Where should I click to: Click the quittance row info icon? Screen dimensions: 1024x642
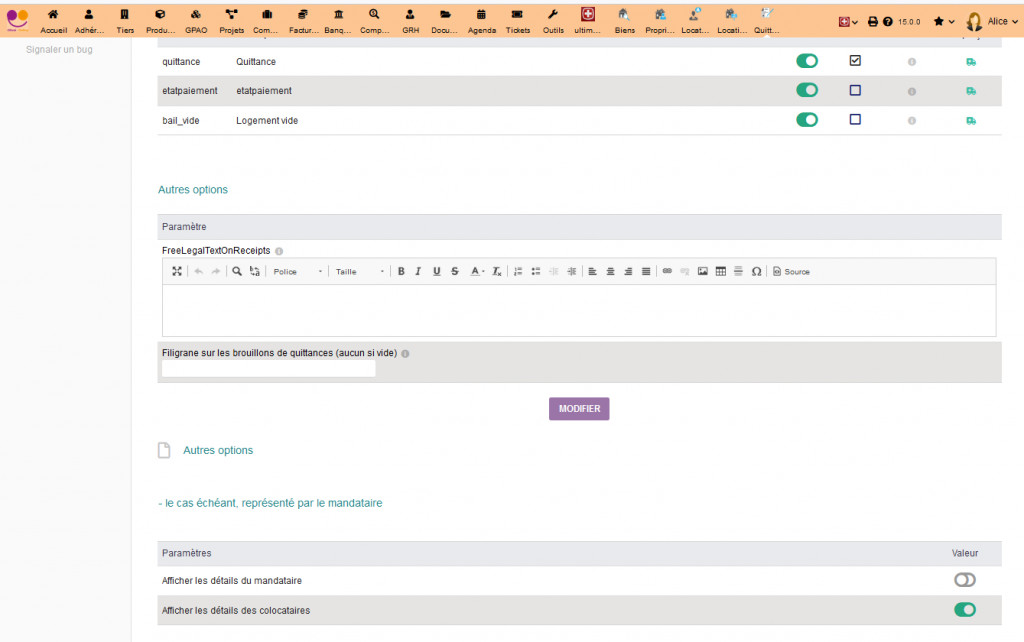coord(912,62)
